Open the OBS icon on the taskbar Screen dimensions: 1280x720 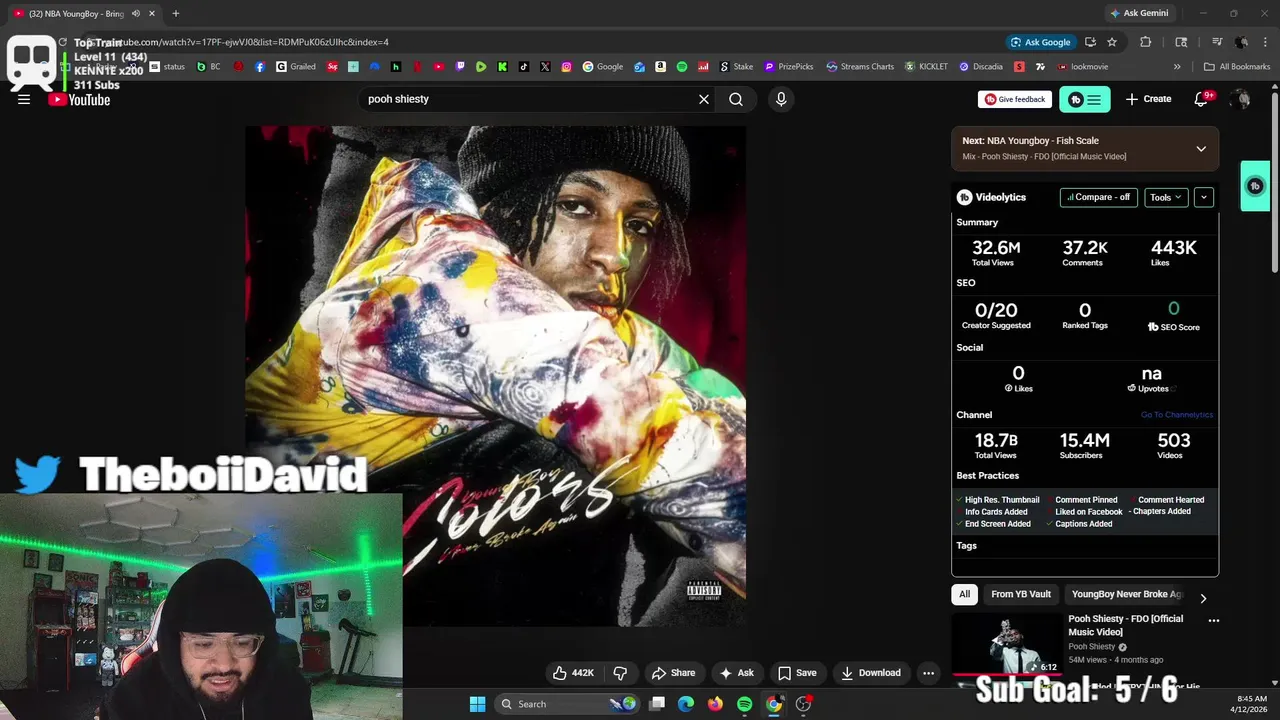pos(803,704)
